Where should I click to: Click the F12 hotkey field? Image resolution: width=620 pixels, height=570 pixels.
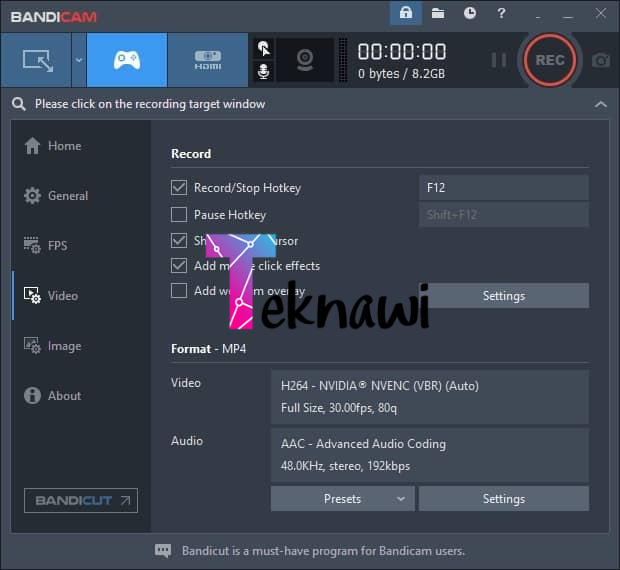tap(504, 187)
